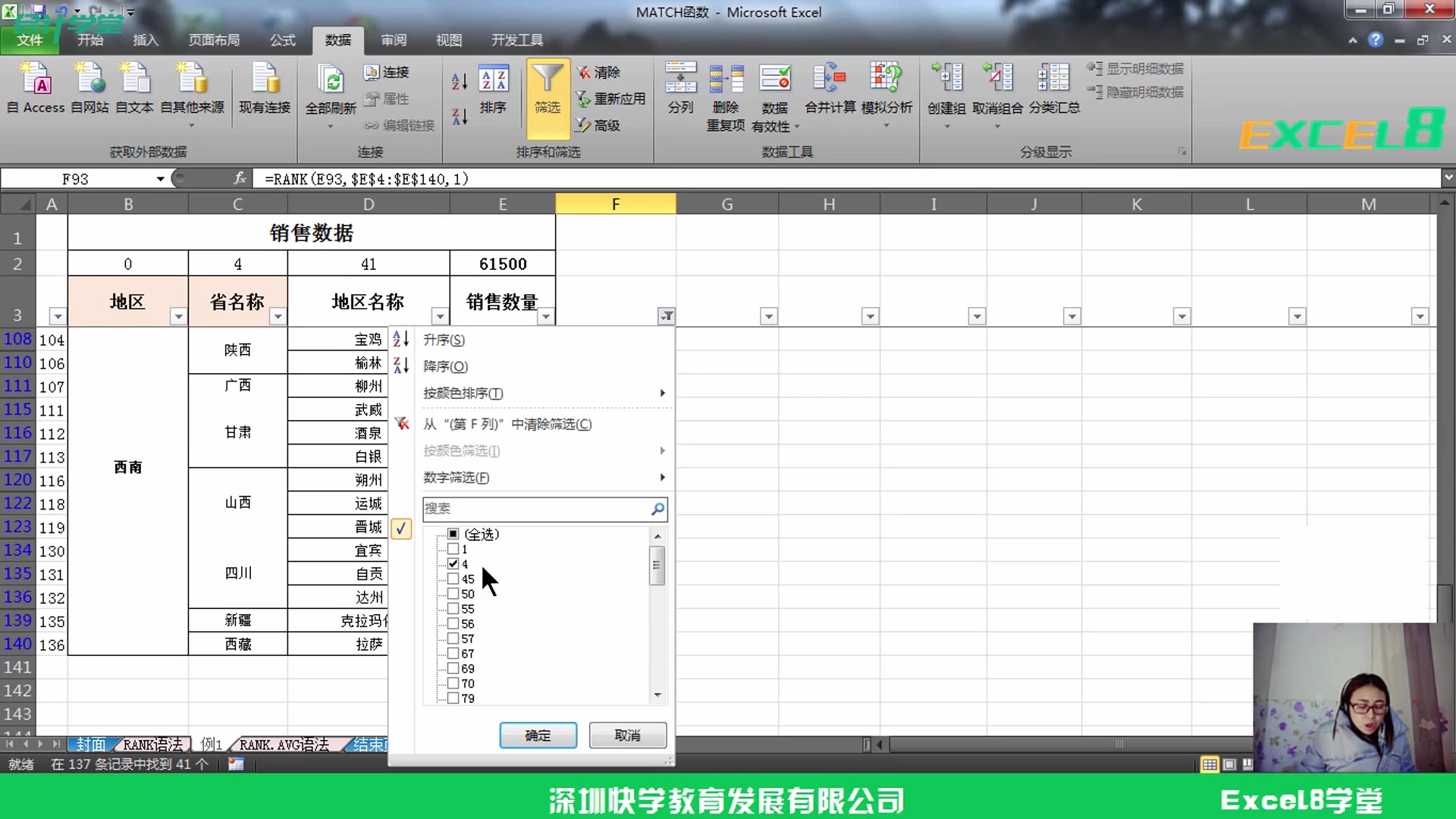Check the 45 value in filter list
The height and width of the screenshot is (819, 1456).
point(453,579)
